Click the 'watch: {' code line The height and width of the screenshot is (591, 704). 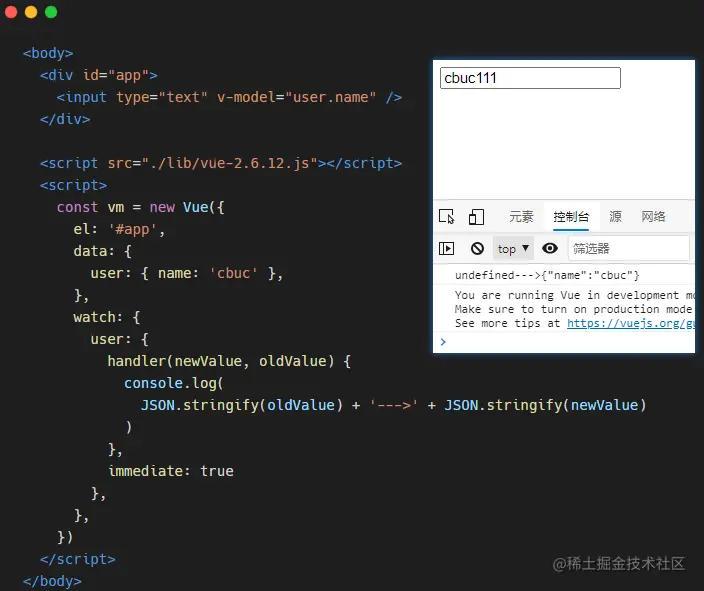[107, 317]
